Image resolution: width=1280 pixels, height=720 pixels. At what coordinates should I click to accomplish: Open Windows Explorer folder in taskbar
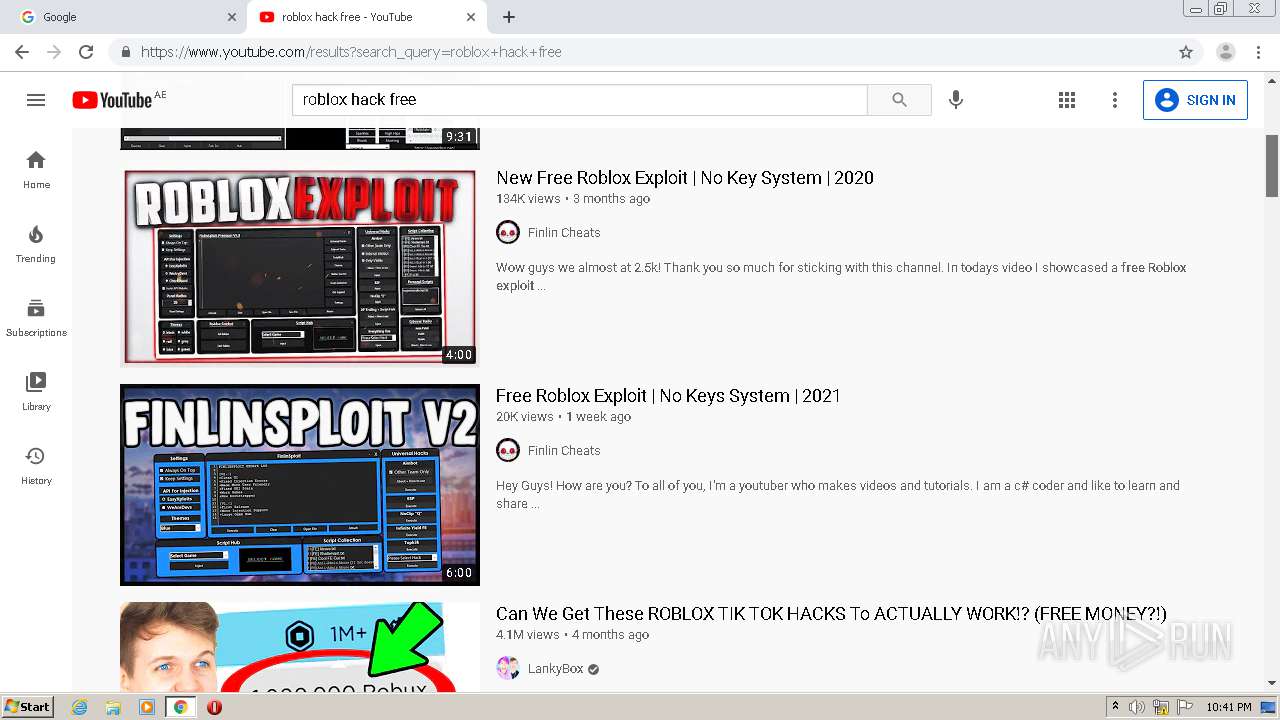113,707
